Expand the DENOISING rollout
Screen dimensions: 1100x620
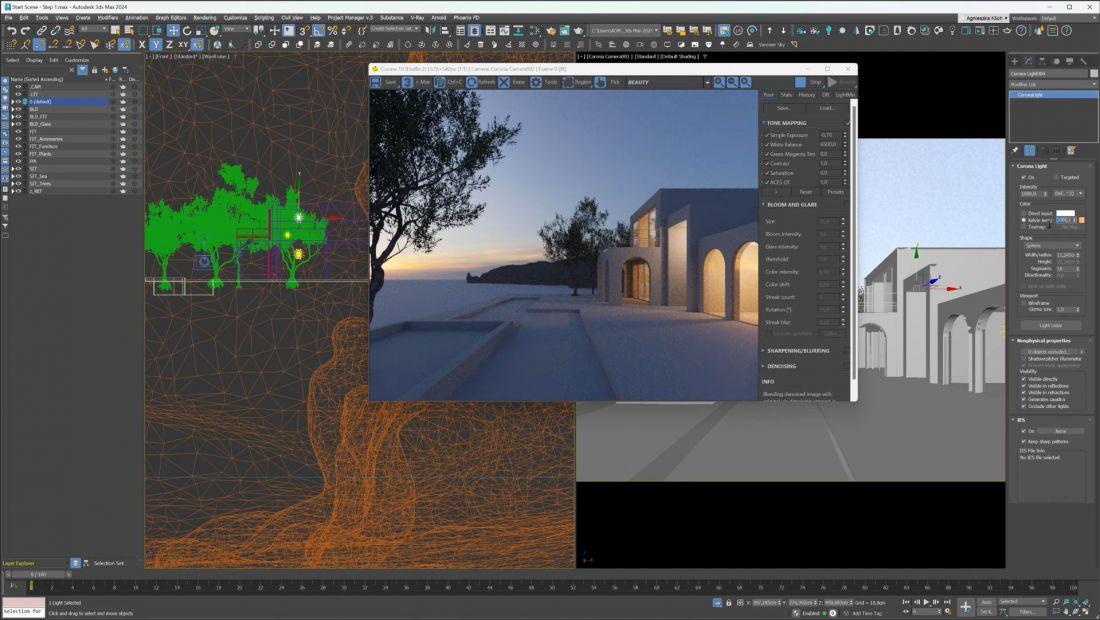(x=781, y=366)
